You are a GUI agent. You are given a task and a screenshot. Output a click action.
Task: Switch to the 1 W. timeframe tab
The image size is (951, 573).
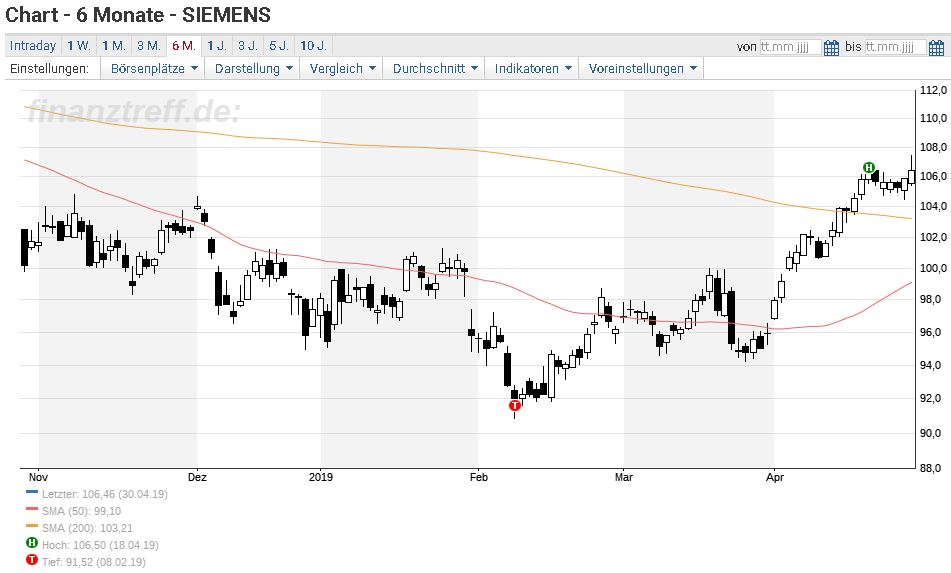(79, 45)
